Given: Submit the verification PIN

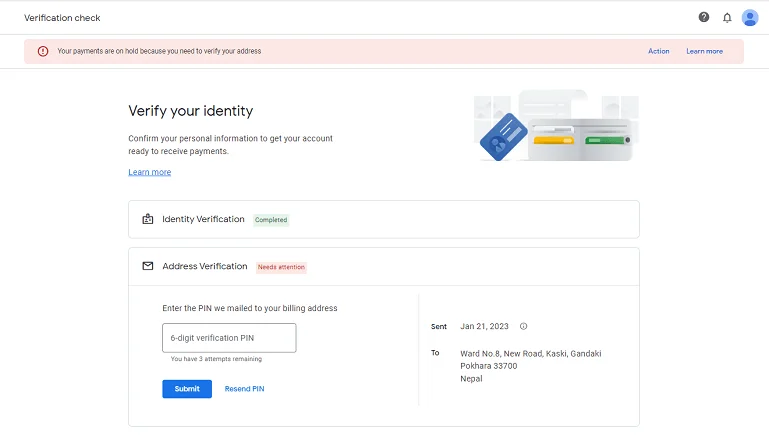Looking at the screenshot, I should [x=187, y=389].
